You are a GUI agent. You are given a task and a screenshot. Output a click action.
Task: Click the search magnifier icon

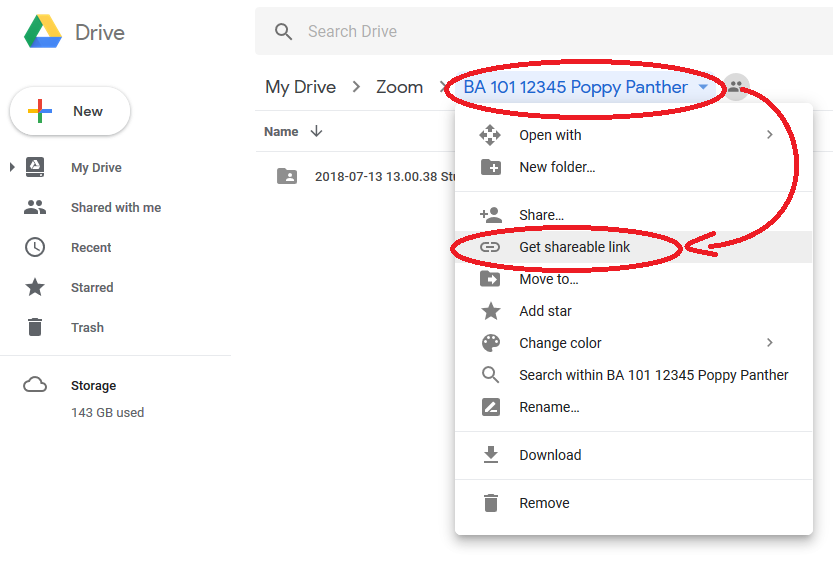coord(283,31)
